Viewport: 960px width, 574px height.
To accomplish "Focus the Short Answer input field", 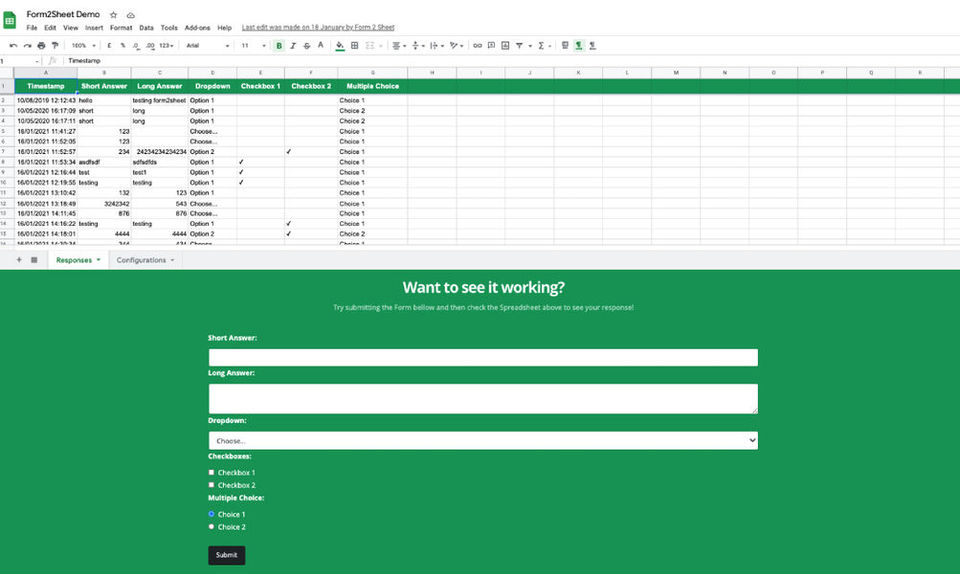I will (483, 357).
